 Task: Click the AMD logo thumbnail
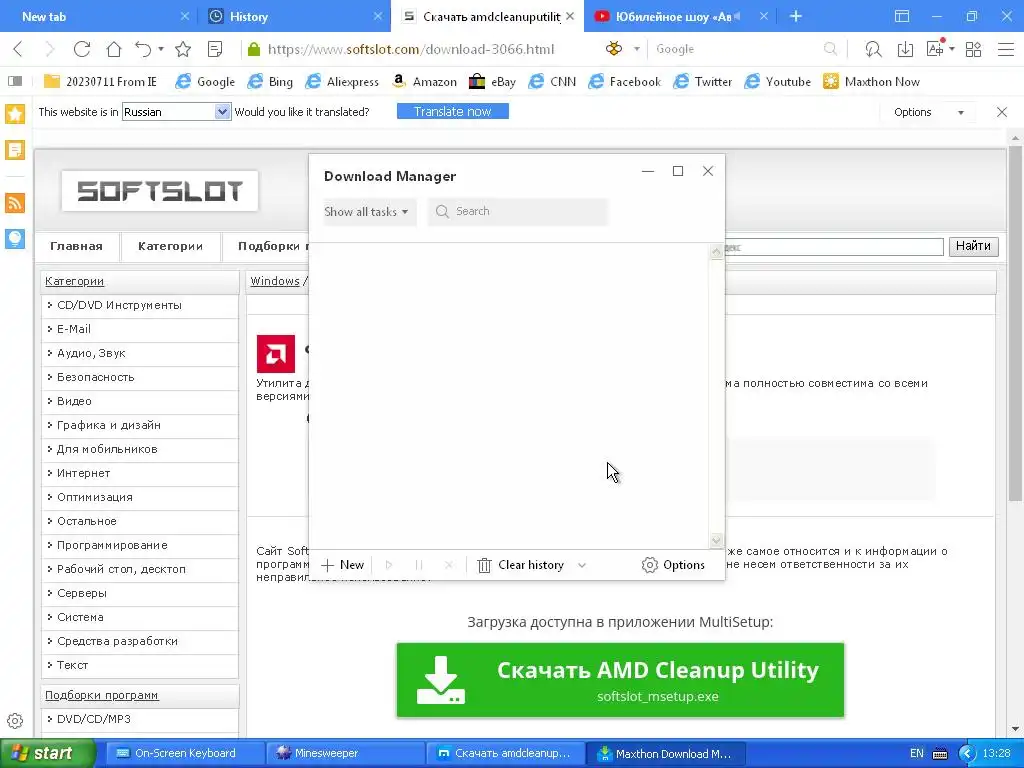click(x=276, y=354)
